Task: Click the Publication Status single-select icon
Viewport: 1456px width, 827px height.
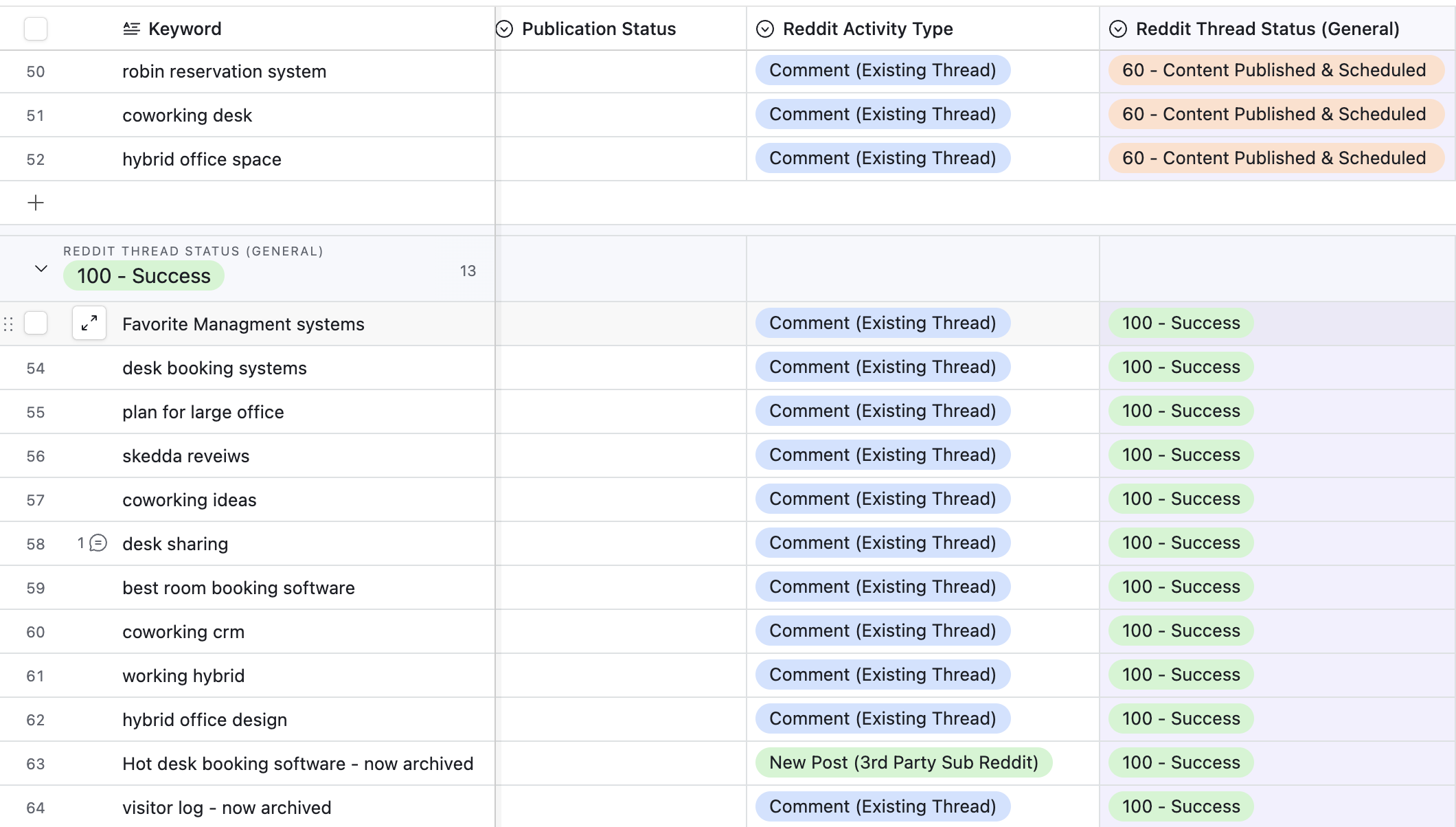Action: pyautogui.click(x=505, y=29)
